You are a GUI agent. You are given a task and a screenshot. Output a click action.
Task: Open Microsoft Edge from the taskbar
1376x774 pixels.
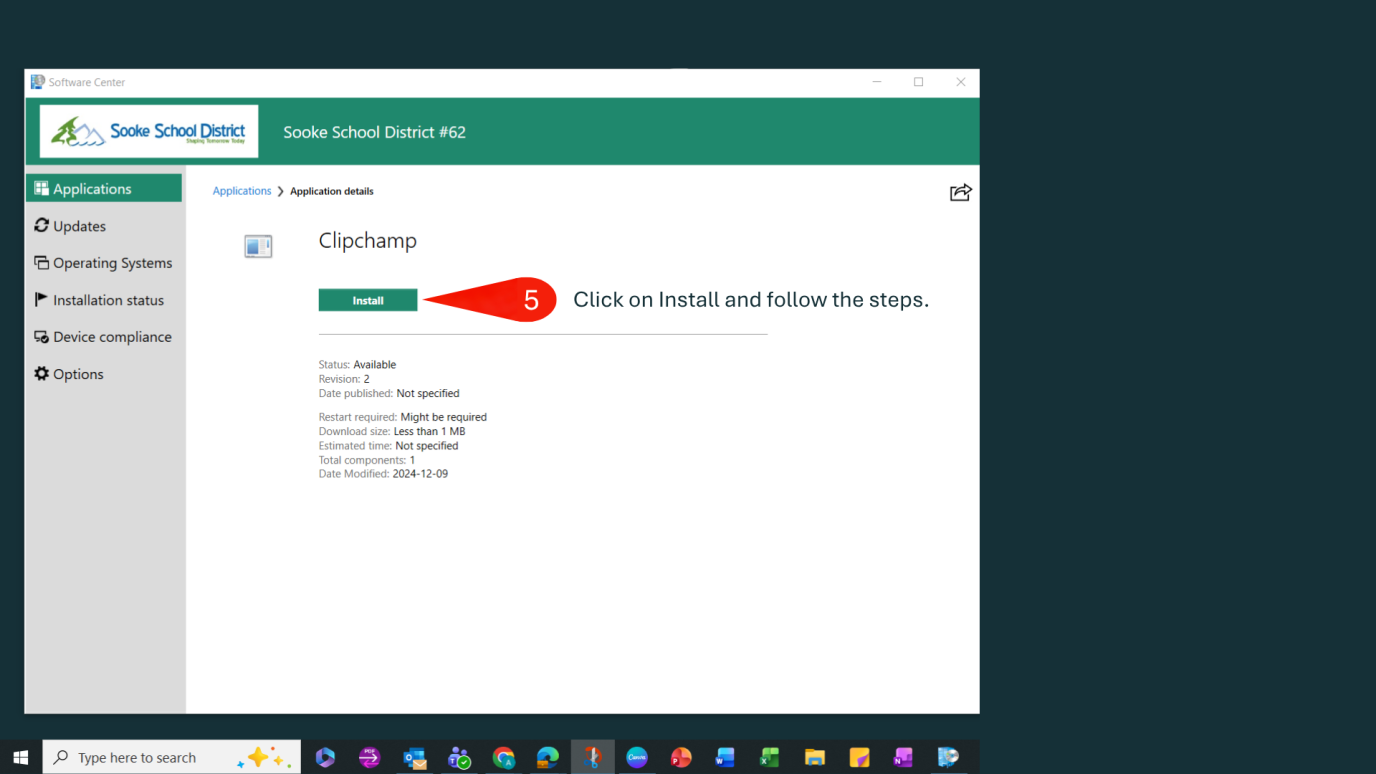click(548, 757)
